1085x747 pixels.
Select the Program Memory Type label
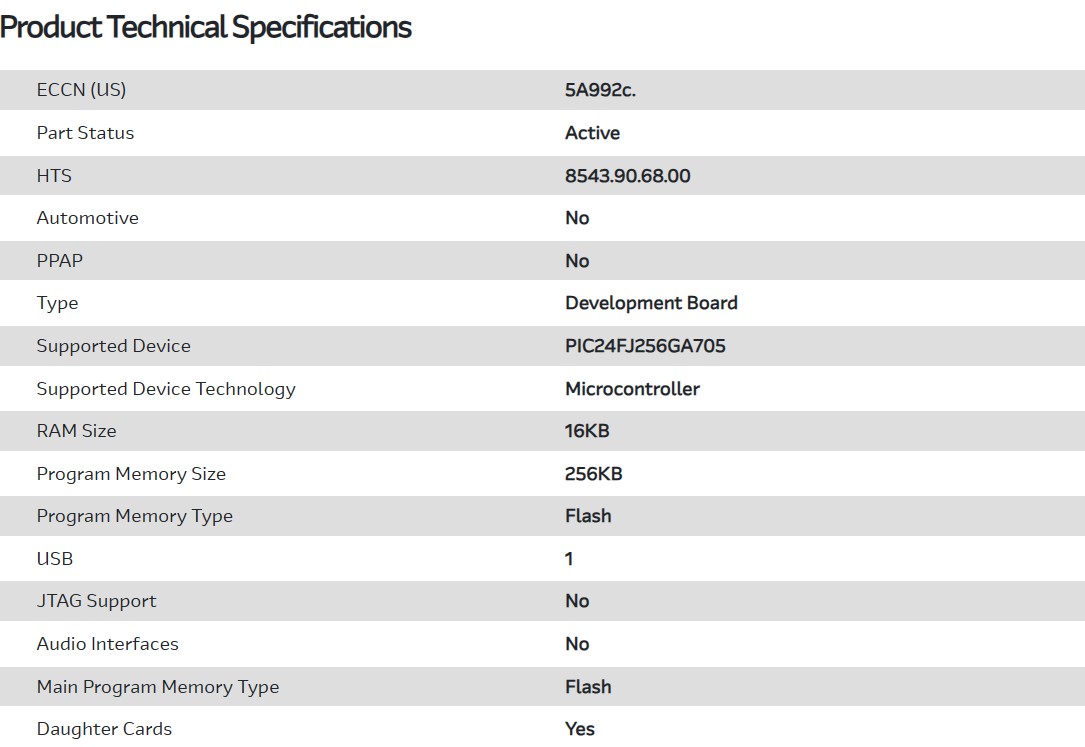click(134, 516)
